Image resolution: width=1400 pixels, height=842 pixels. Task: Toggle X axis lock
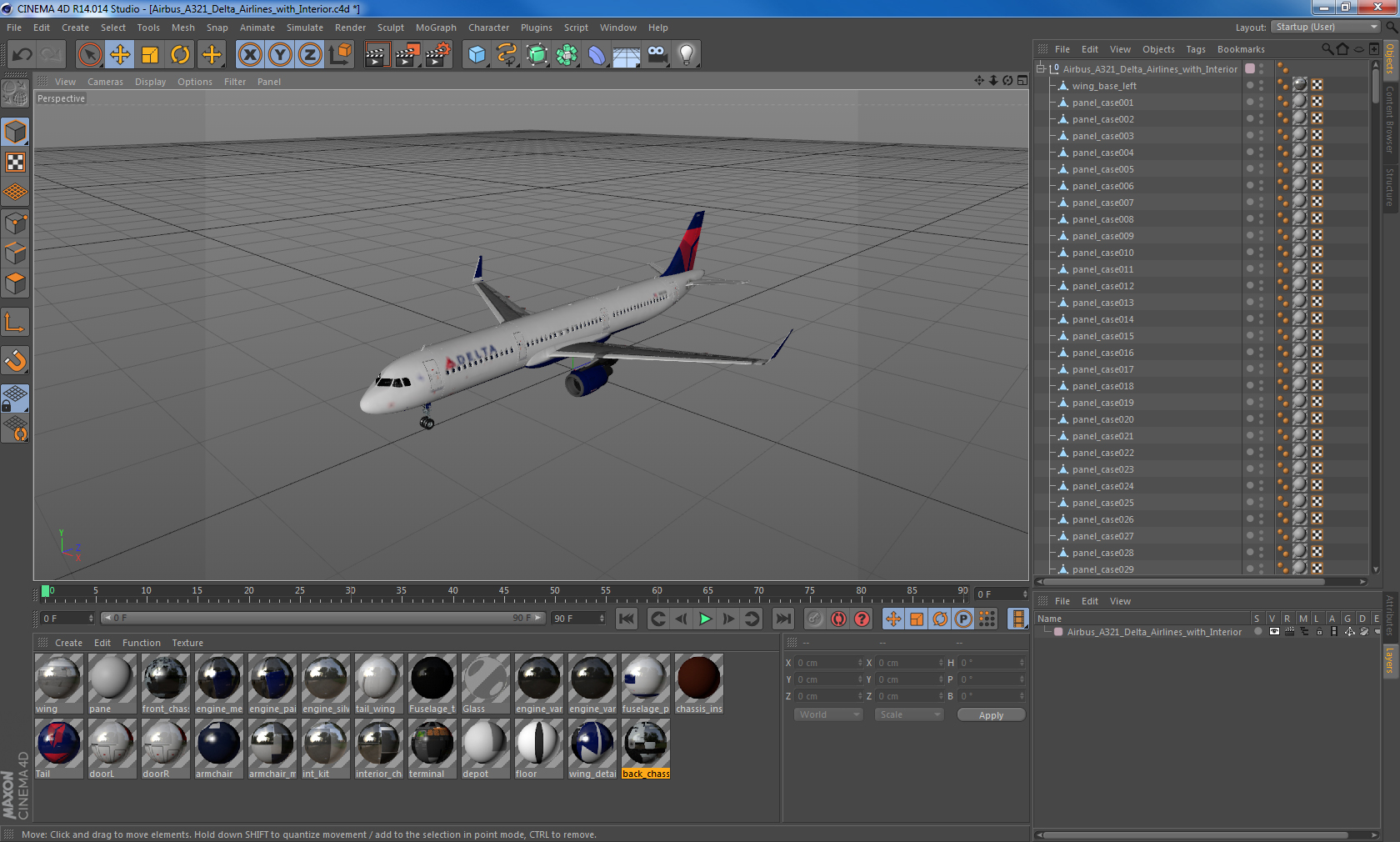click(249, 55)
